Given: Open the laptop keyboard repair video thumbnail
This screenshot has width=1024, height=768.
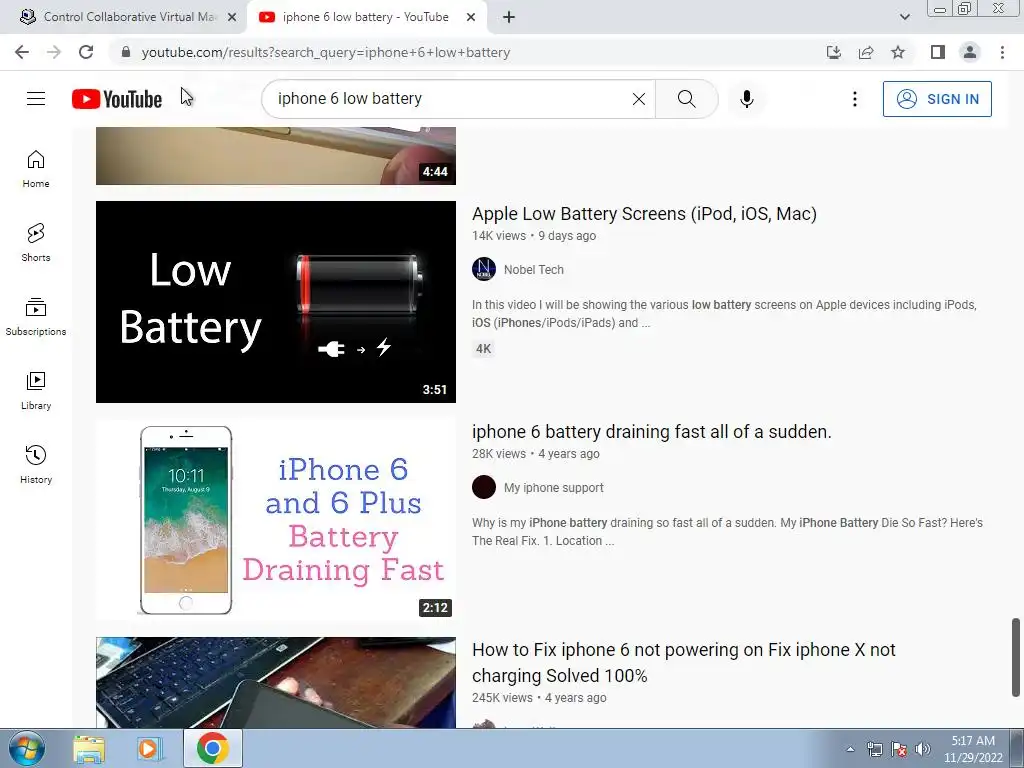Looking at the screenshot, I should click(x=276, y=682).
